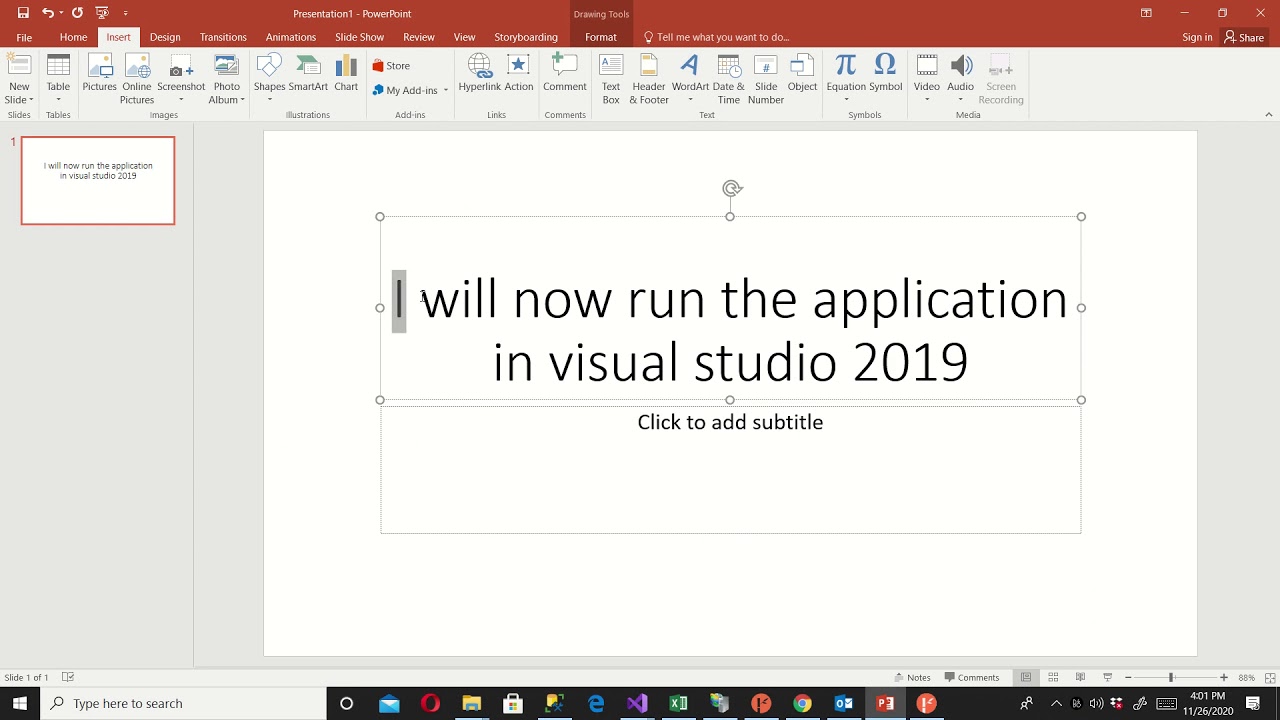Click the Tell me what you want to do box
Viewport: 1280px width, 720px height.
716,37
